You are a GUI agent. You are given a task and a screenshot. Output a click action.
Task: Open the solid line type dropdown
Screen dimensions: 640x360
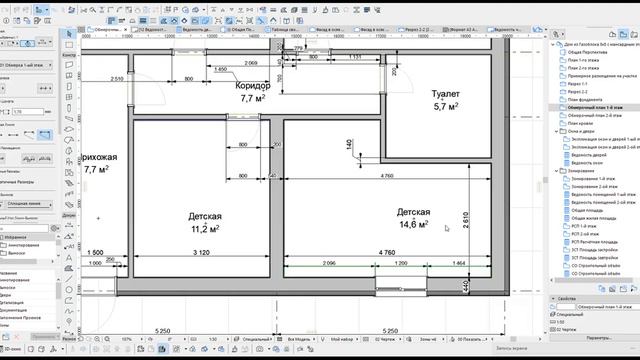(29, 204)
